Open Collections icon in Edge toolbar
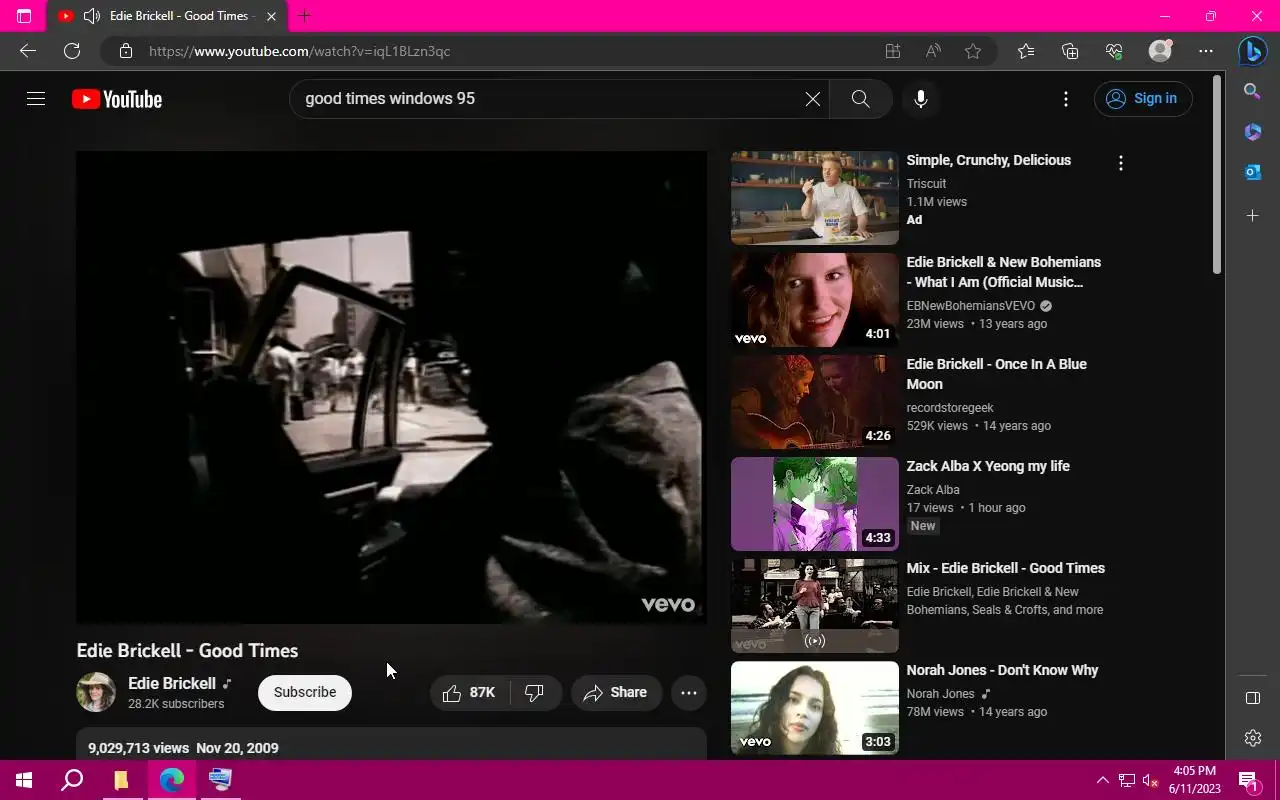The width and height of the screenshot is (1280, 800). tap(1070, 51)
